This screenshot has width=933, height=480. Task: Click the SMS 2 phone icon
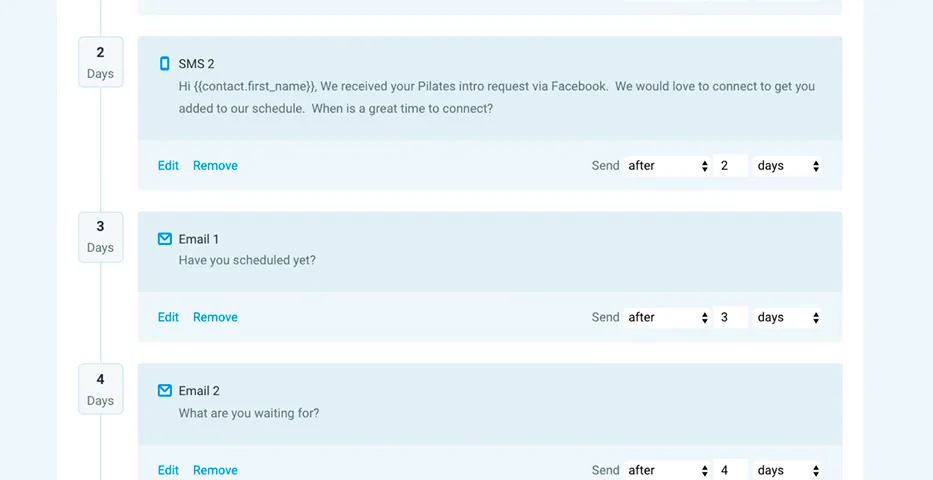165,64
